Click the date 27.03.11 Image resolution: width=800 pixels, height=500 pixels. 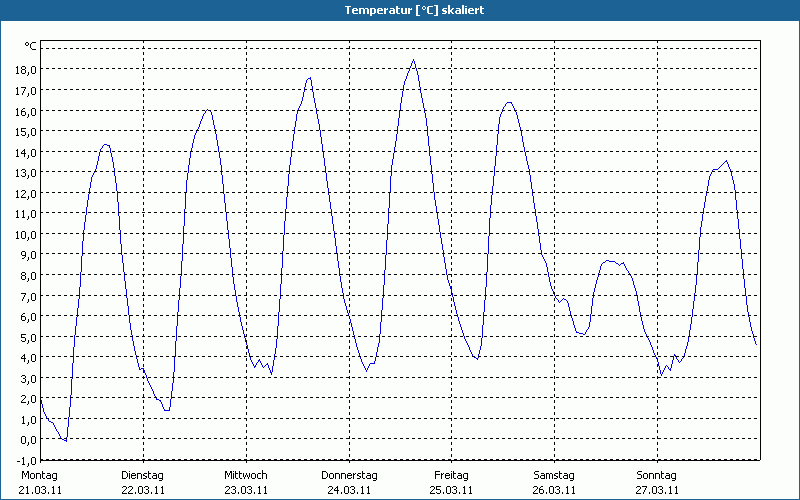tap(657, 490)
